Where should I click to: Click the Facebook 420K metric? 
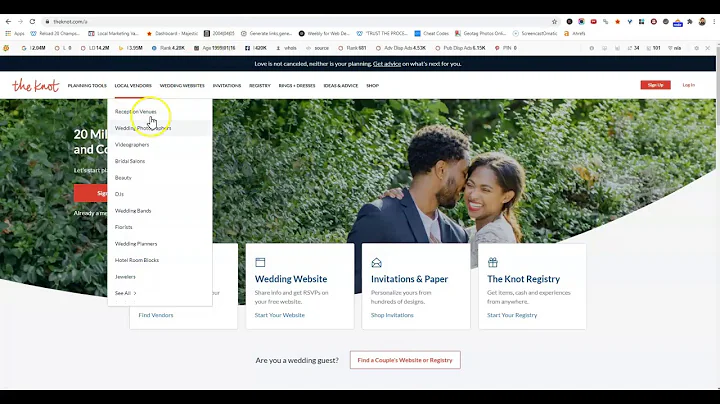(x=256, y=48)
